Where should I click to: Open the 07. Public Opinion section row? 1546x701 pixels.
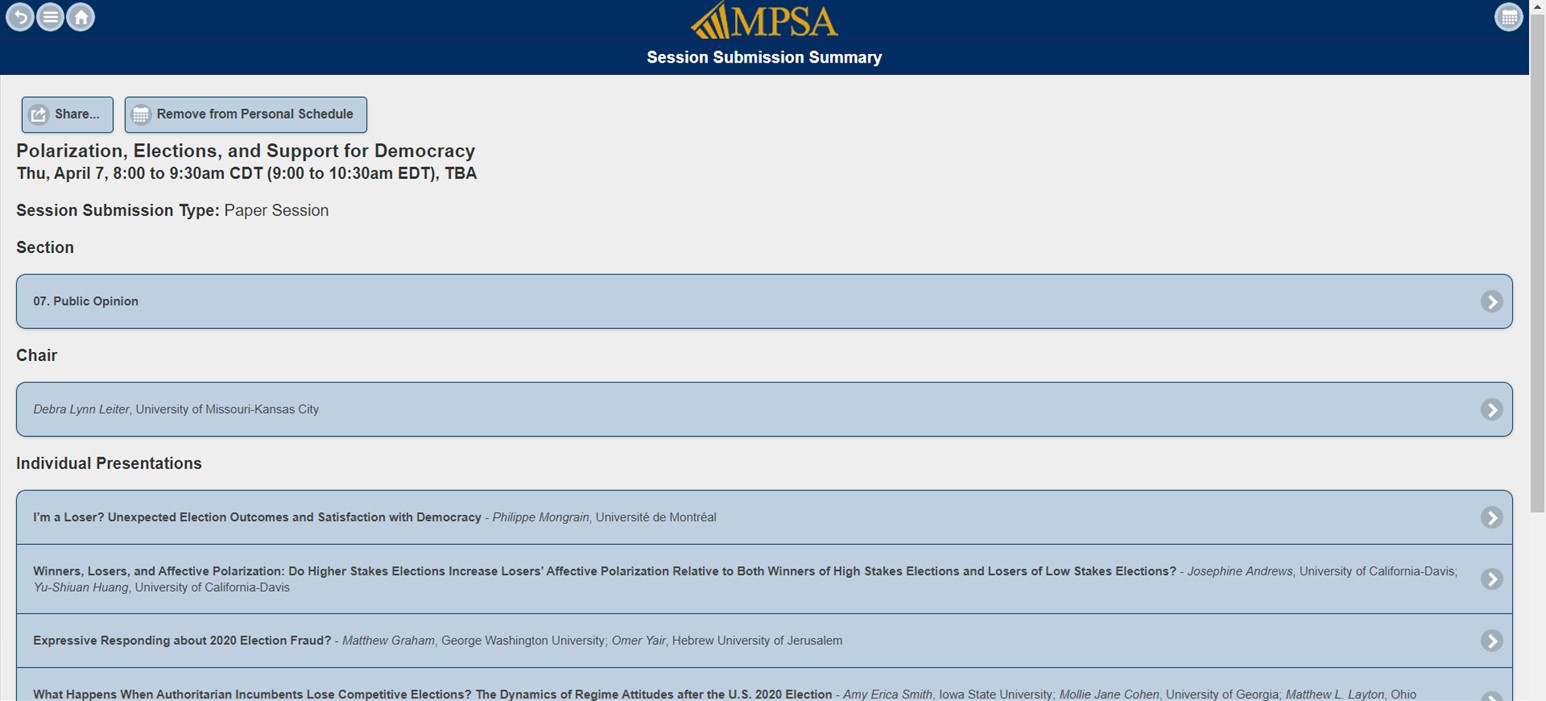point(764,301)
